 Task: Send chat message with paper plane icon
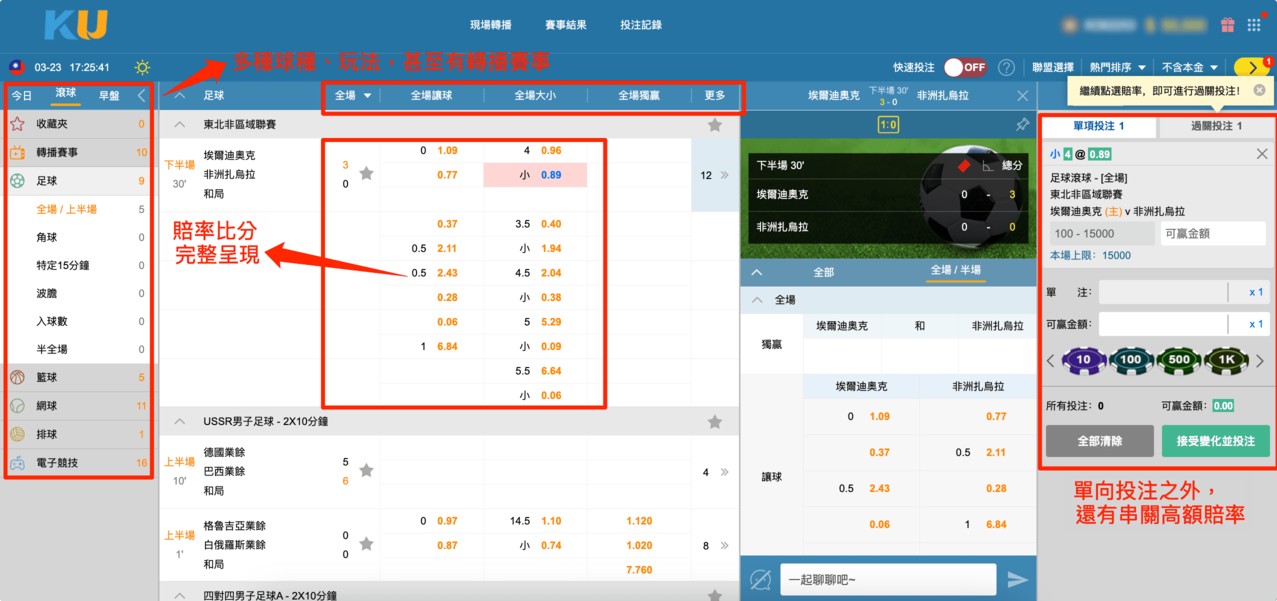click(1017, 580)
